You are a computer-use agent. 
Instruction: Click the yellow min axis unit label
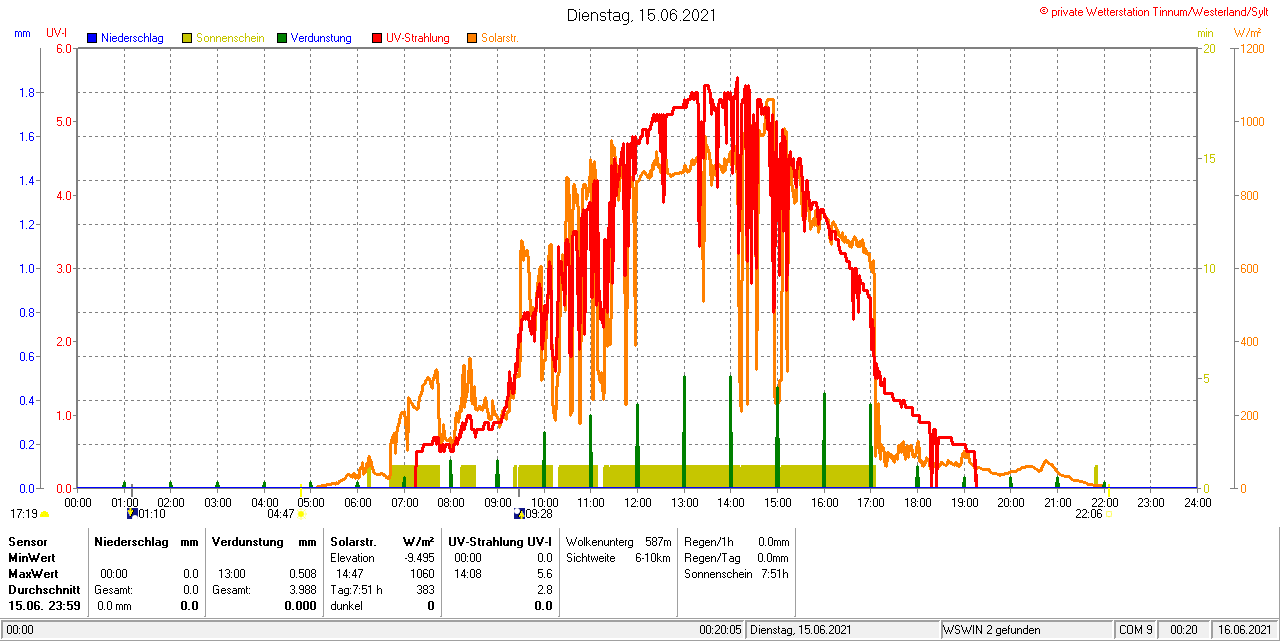(1206, 33)
